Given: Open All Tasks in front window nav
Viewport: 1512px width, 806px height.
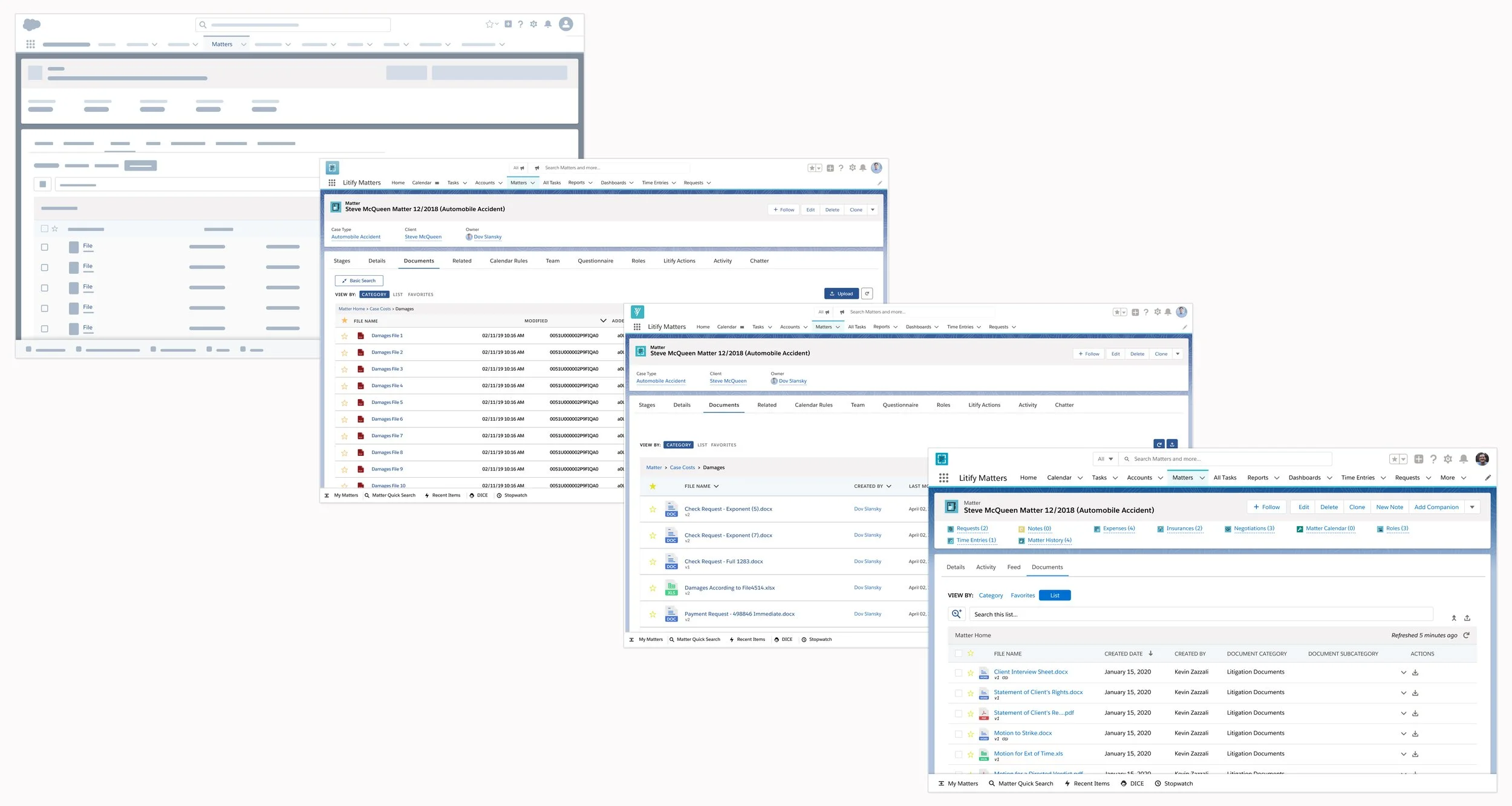Looking at the screenshot, I should pyautogui.click(x=1225, y=478).
